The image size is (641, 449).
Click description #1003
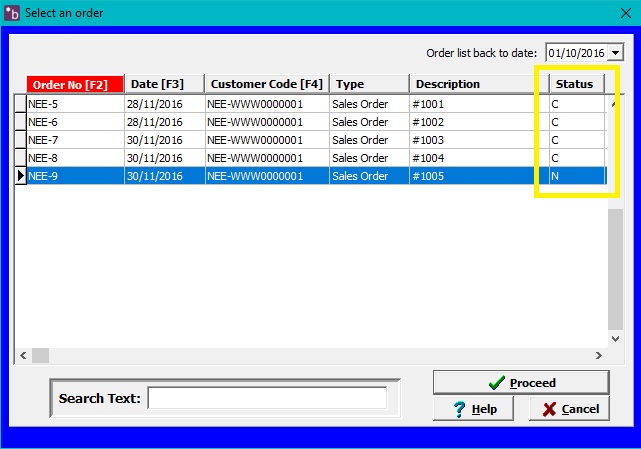(479, 140)
